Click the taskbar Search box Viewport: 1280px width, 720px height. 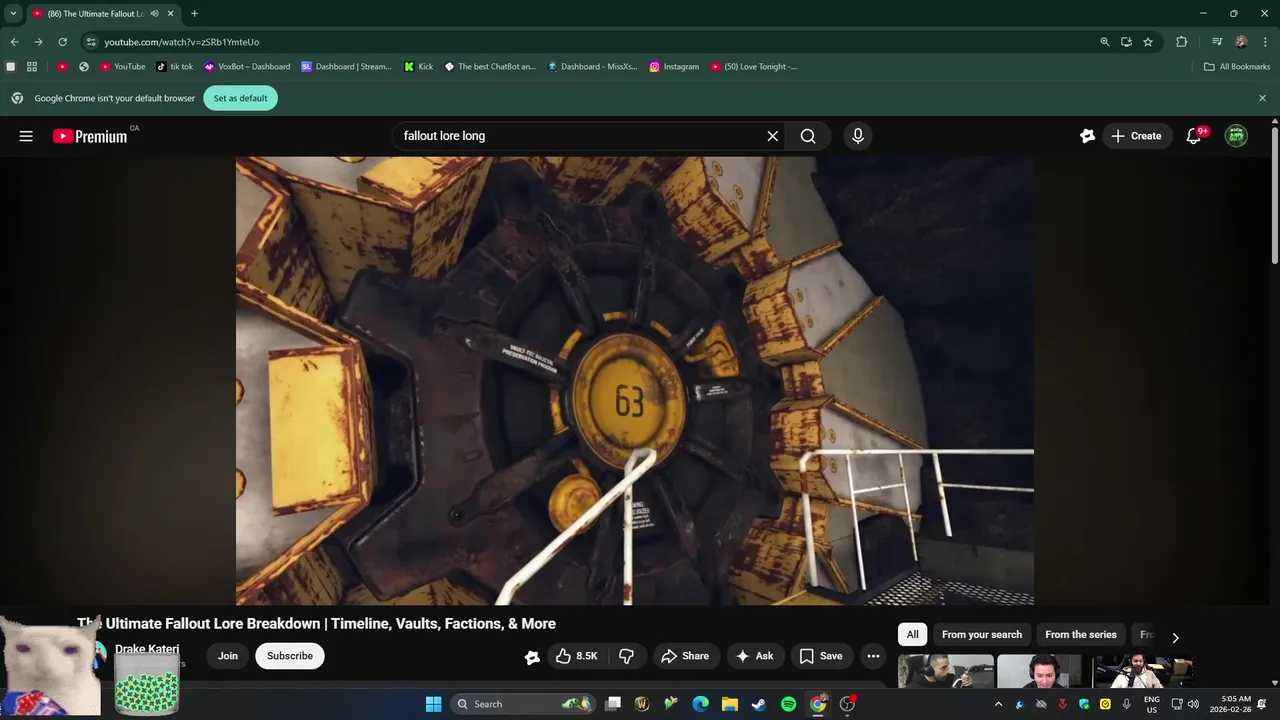tap(523, 704)
